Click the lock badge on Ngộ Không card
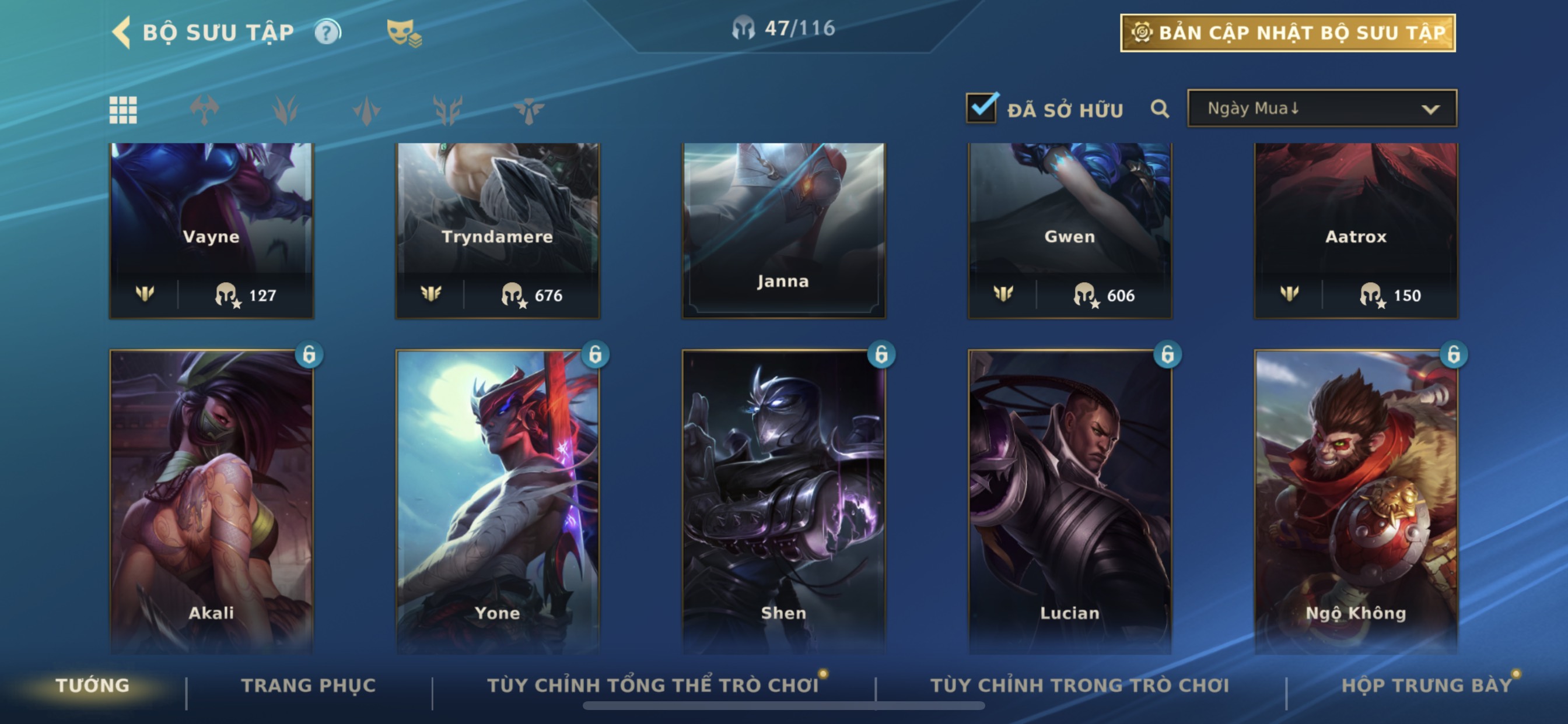The width and height of the screenshot is (1568, 724). [x=1454, y=354]
